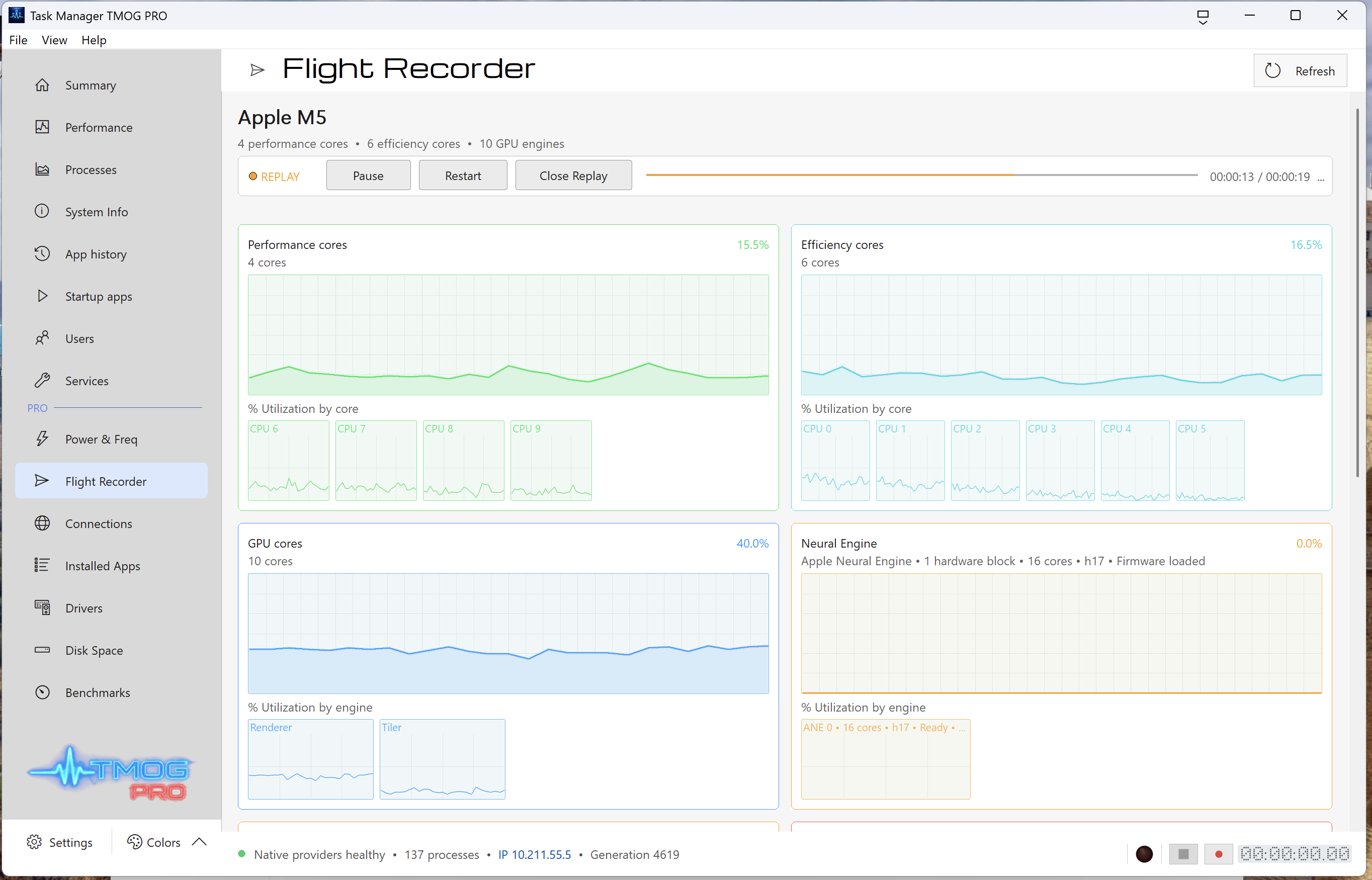Select the Startup apps play icon
The height and width of the screenshot is (880, 1372).
coord(42,296)
